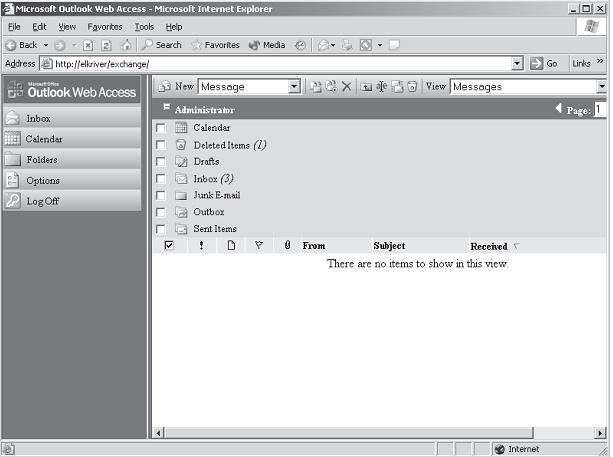The width and height of the screenshot is (613, 457).
Task: Open the address bar history dropdown
Action: click(517, 63)
